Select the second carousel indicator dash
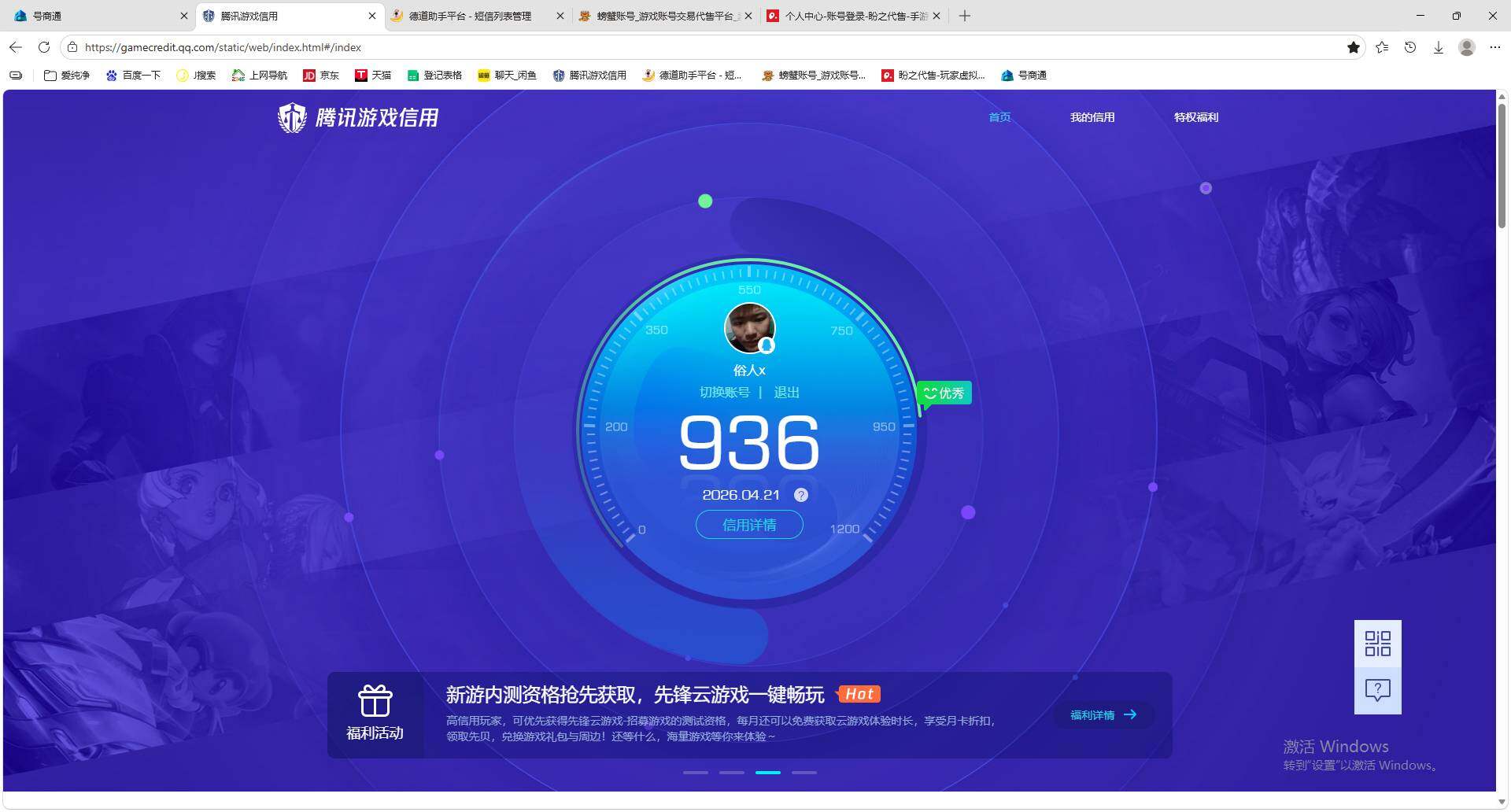The image size is (1511, 812). [x=731, y=773]
